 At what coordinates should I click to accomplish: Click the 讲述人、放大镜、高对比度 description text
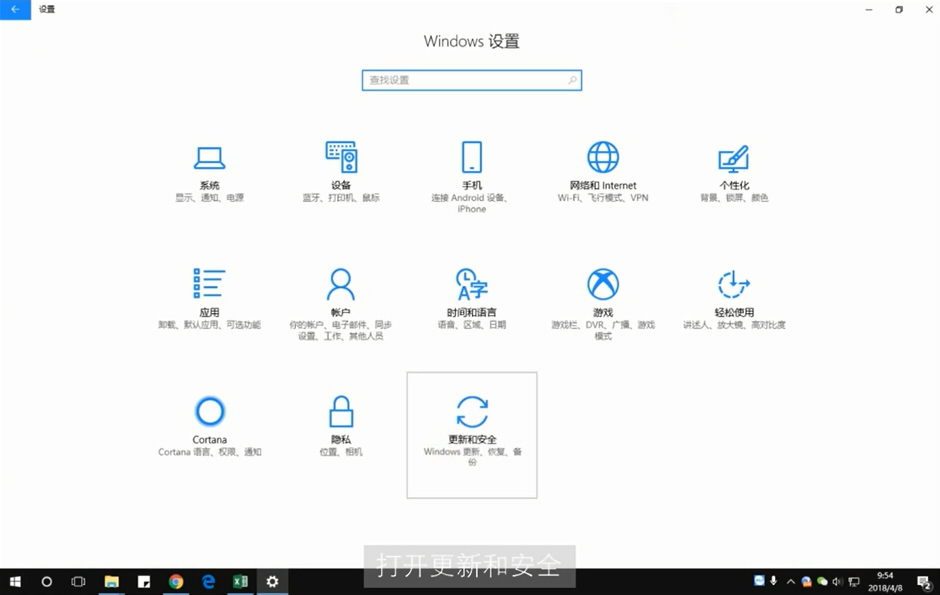pos(734,325)
